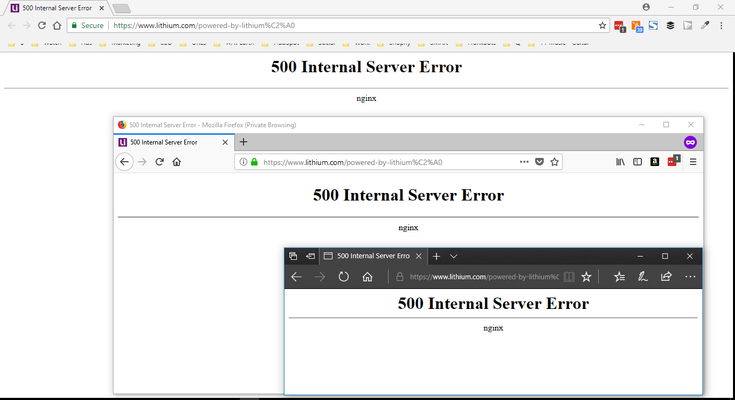The height and width of the screenshot is (400, 735).
Task: Add web notes with Edge's pen icon
Action: (643, 277)
